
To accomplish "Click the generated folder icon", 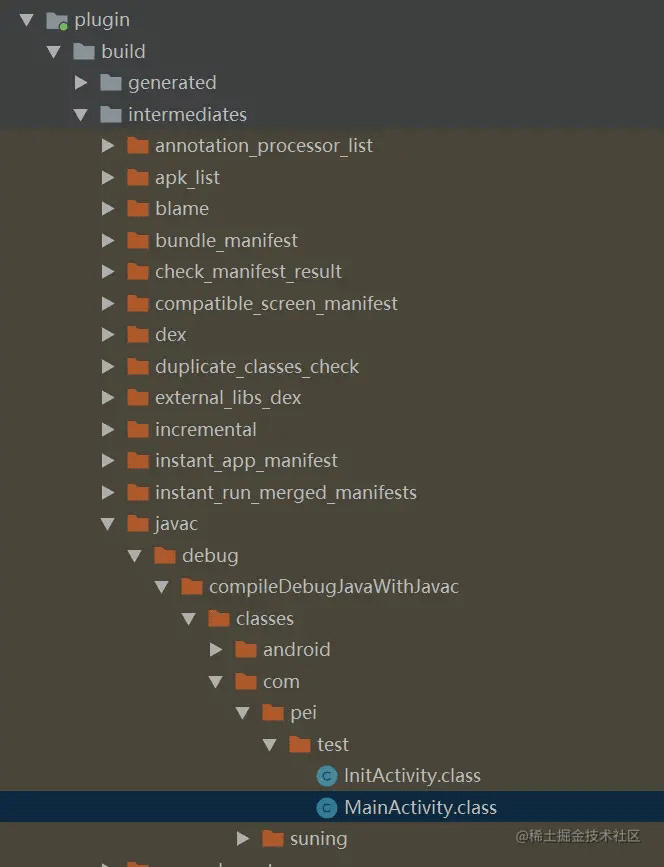I will click(x=111, y=83).
